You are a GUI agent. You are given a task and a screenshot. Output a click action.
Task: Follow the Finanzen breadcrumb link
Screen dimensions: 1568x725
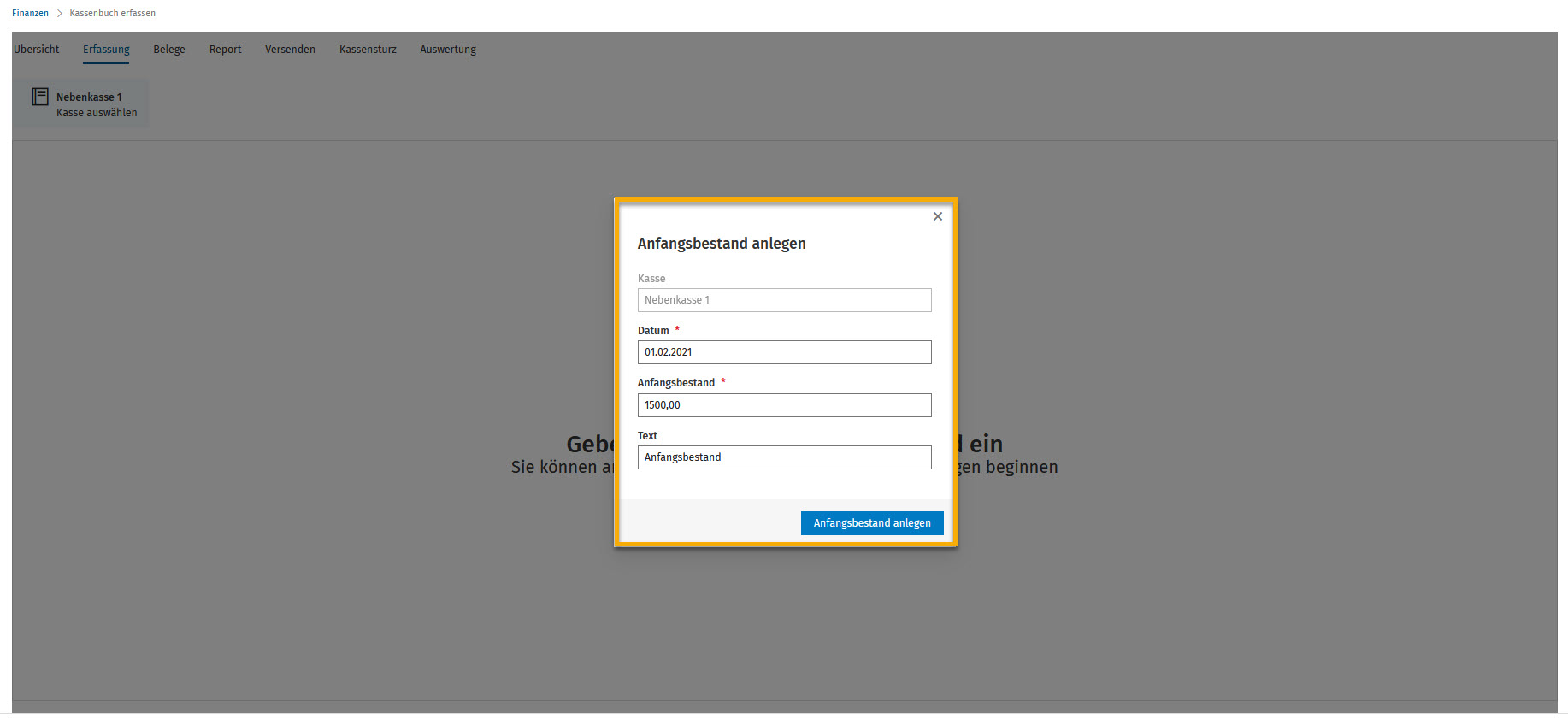click(x=30, y=13)
